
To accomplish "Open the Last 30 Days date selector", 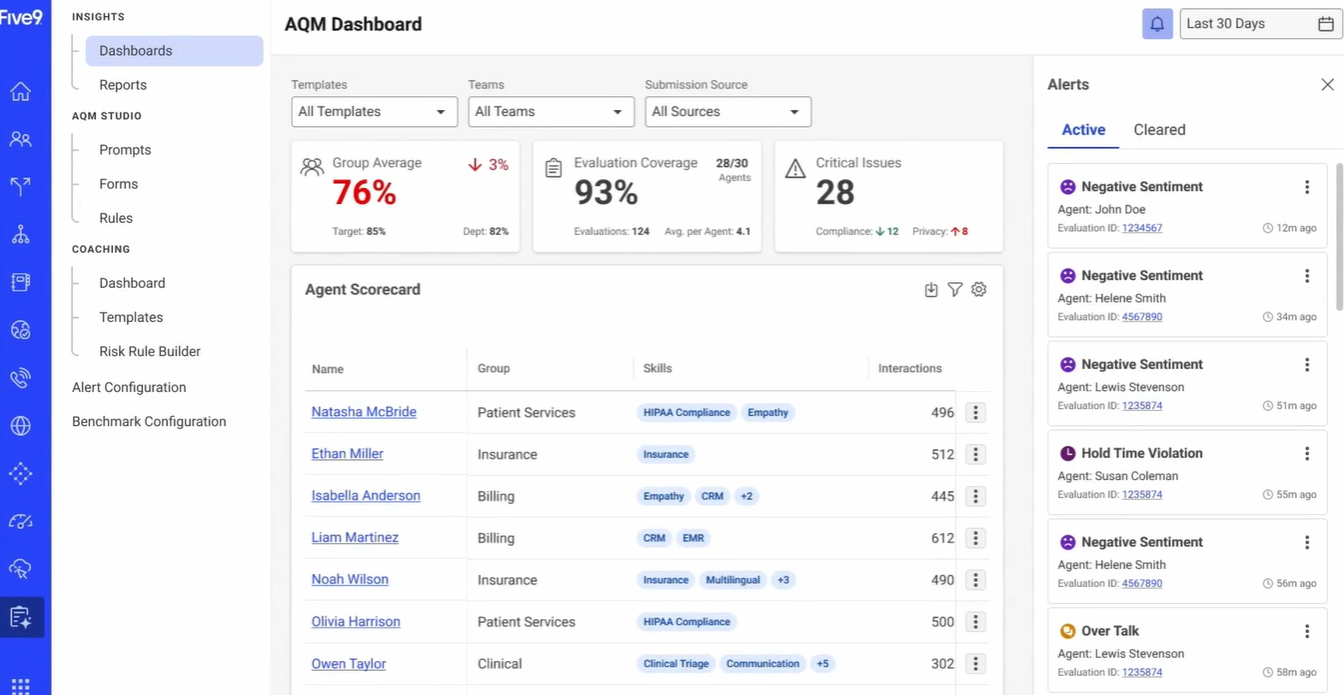I will point(1260,24).
